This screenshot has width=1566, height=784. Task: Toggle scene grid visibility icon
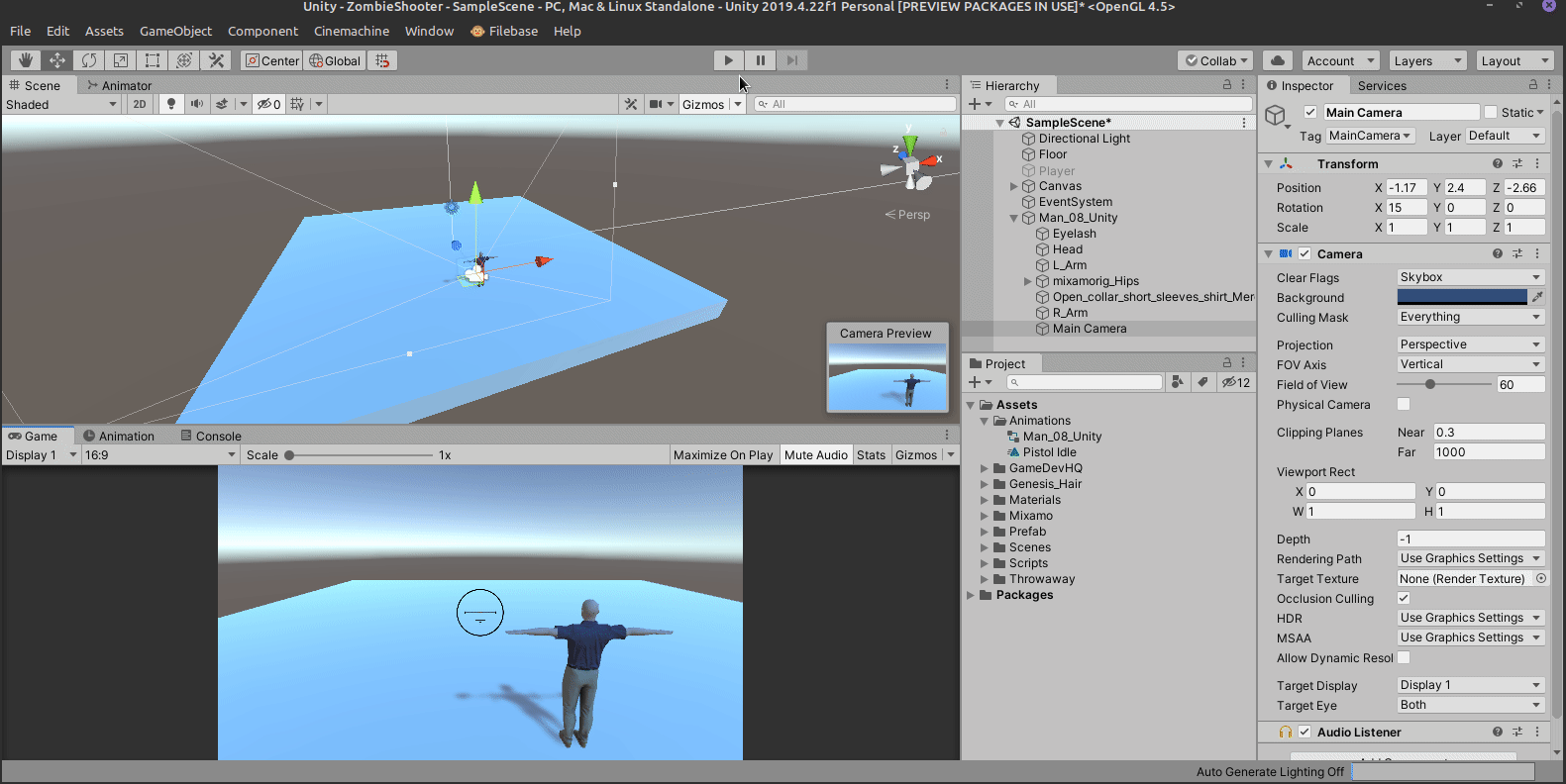297,104
